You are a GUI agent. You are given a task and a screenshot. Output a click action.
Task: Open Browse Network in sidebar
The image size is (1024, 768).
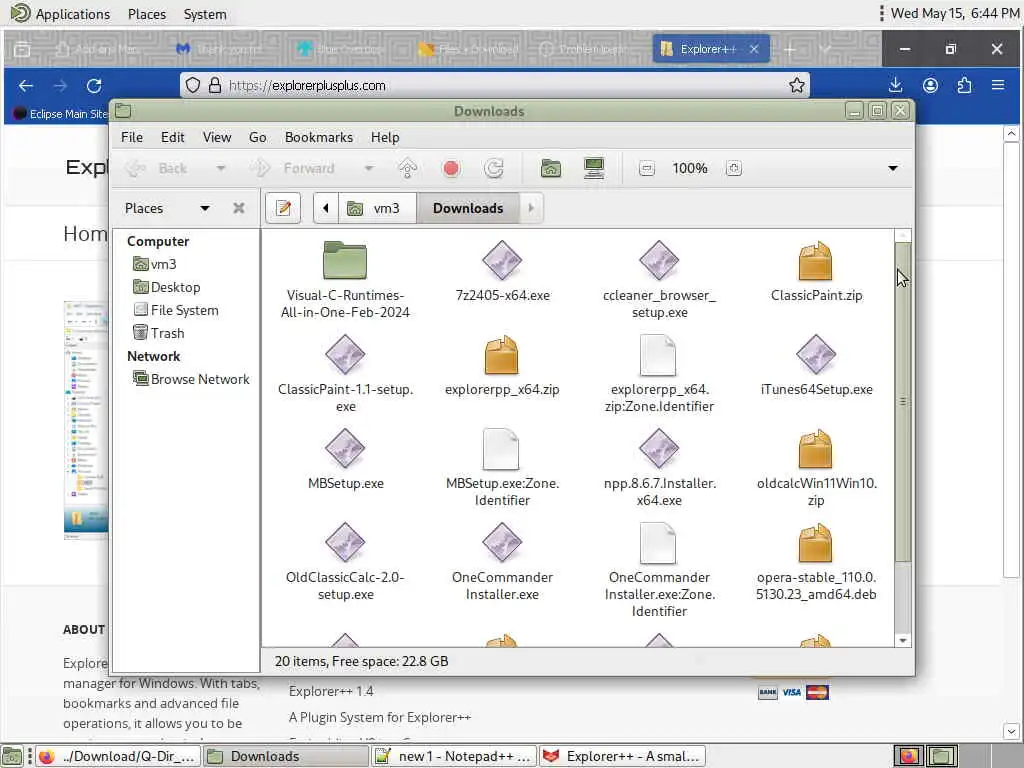[191, 379]
